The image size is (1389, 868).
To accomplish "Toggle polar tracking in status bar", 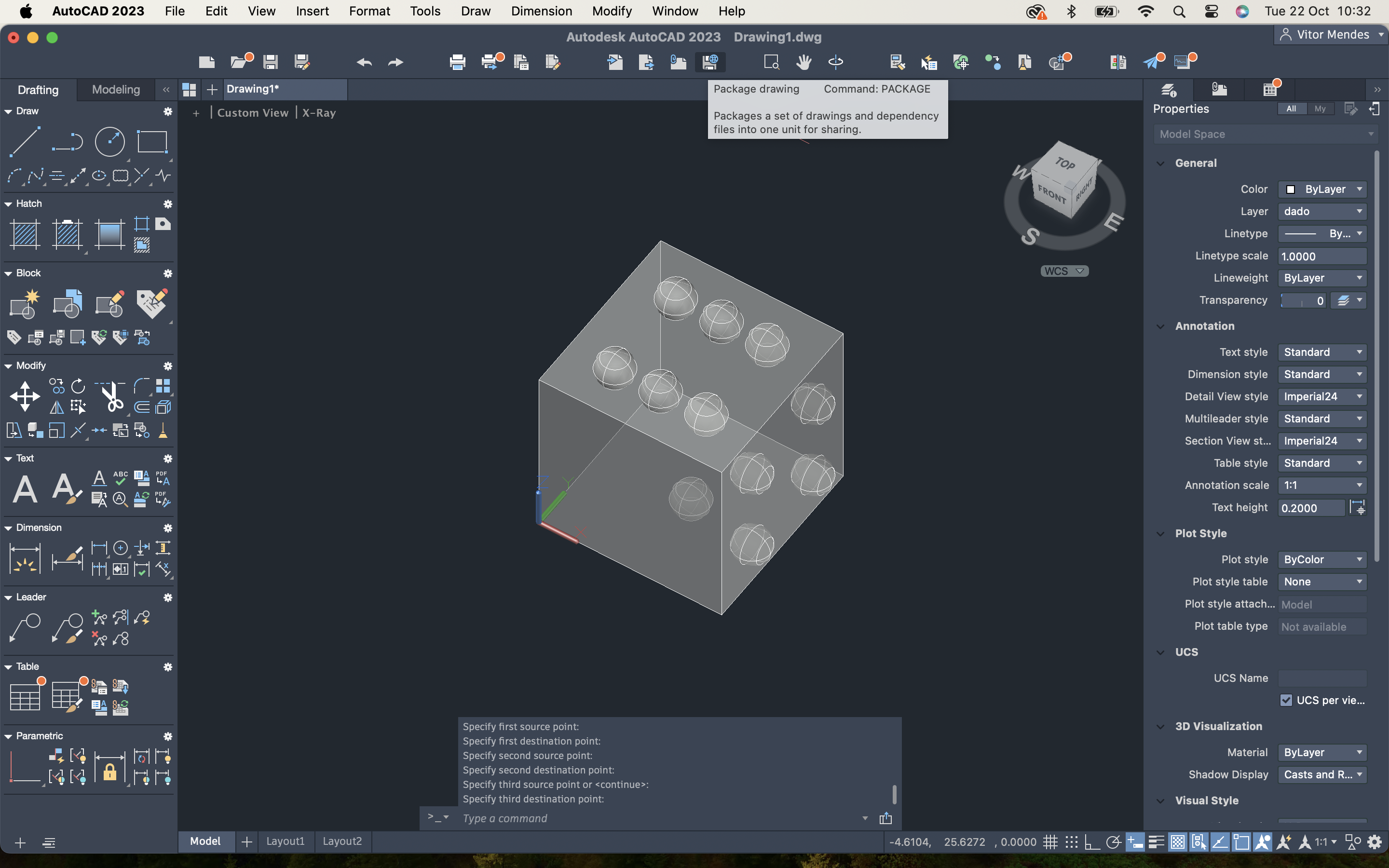I will click(1114, 842).
